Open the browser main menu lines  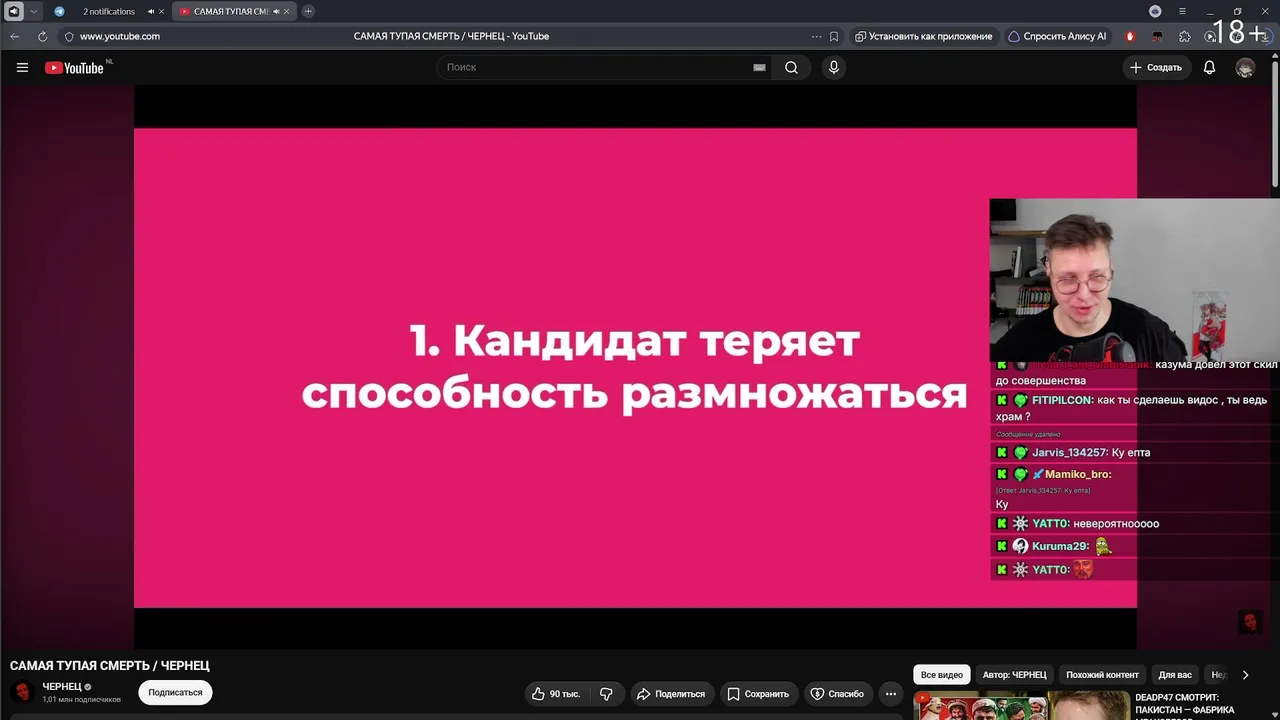coord(1182,11)
